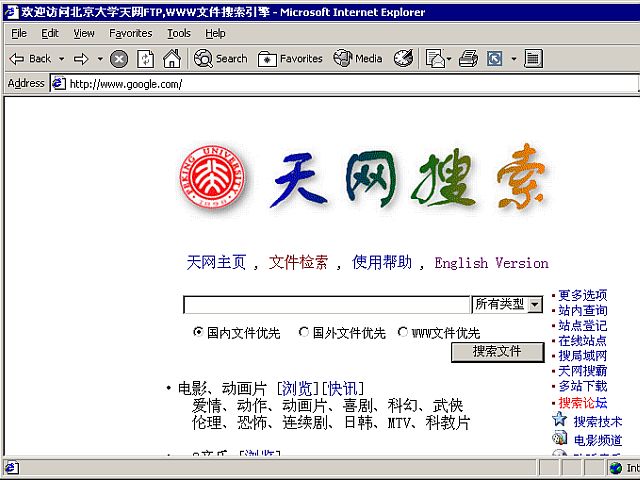Viewport: 640px width, 480px height.
Task: Click into the file search text box
Action: 326,304
